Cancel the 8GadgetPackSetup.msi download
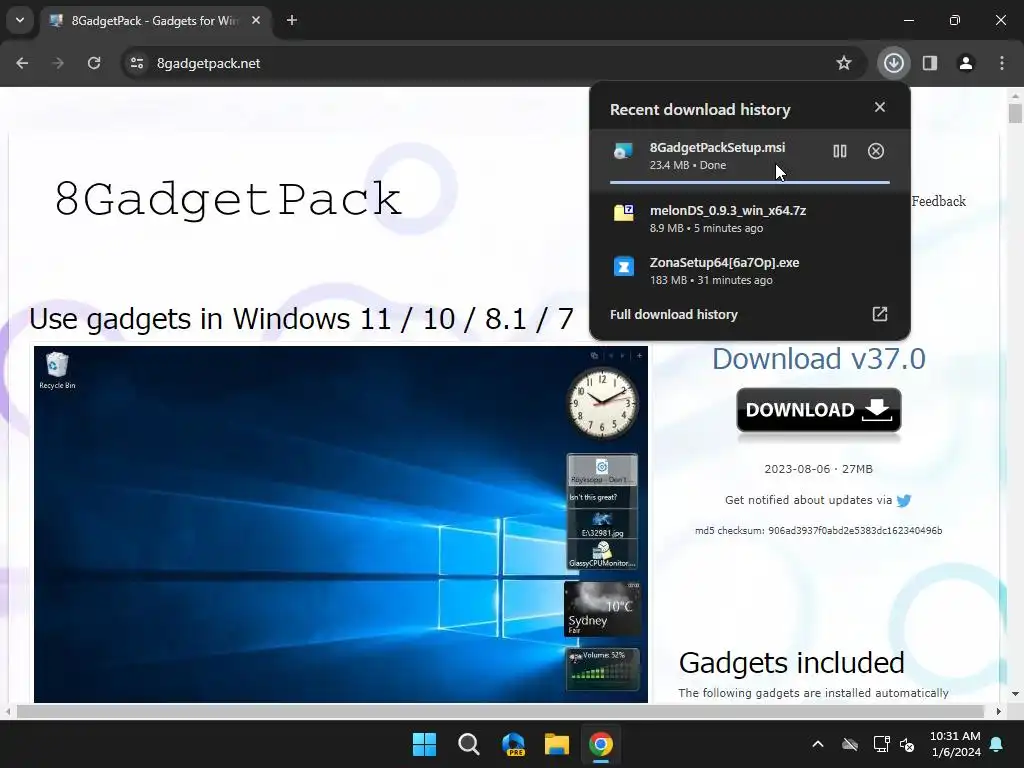 pos(876,152)
